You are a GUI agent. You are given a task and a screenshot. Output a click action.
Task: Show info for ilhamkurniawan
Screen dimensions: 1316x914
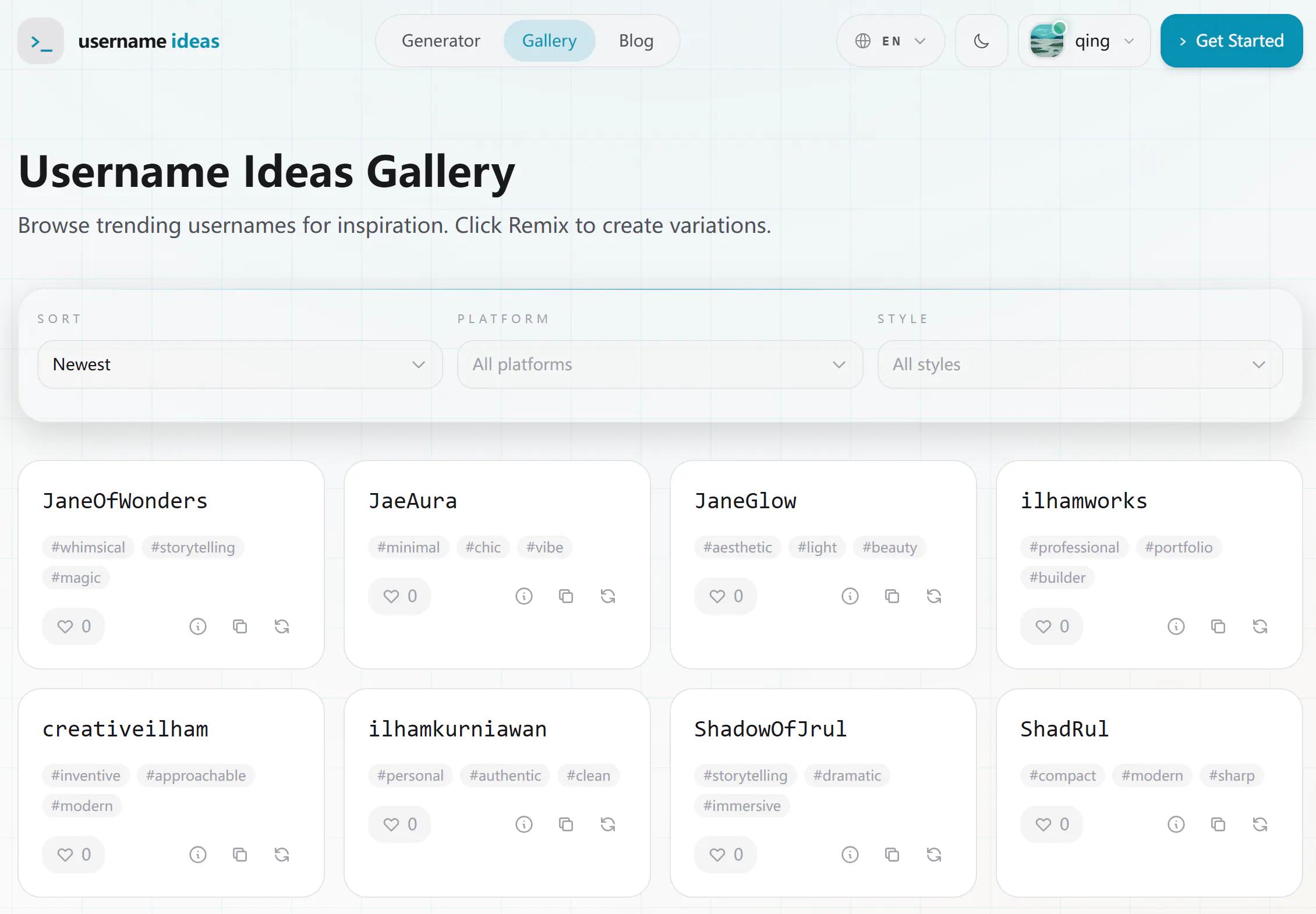(524, 824)
